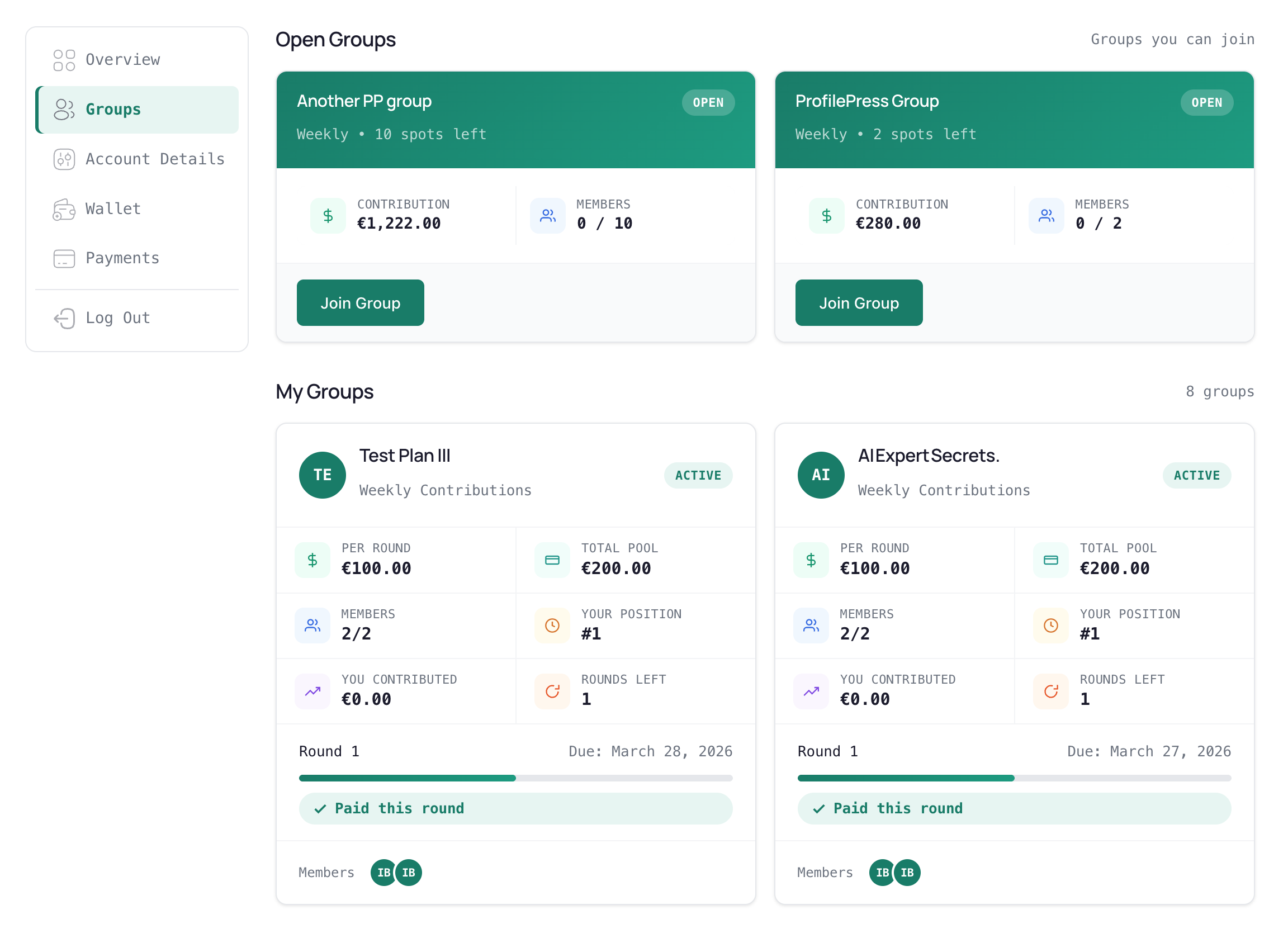Click the '0 / 10' members value
The height and width of the screenshot is (938, 1288).
604,224
